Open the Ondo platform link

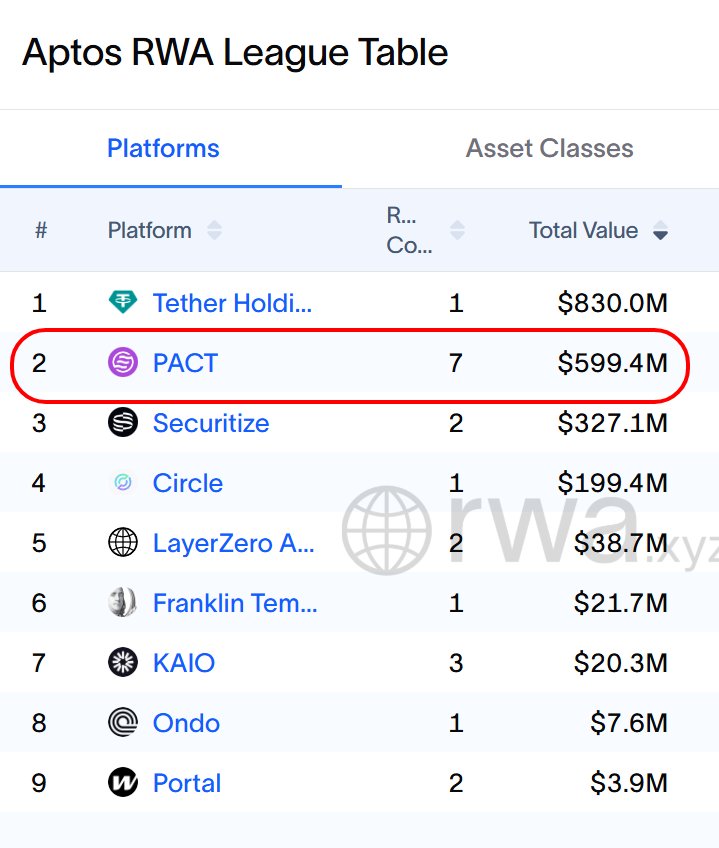tap(186, 723)
